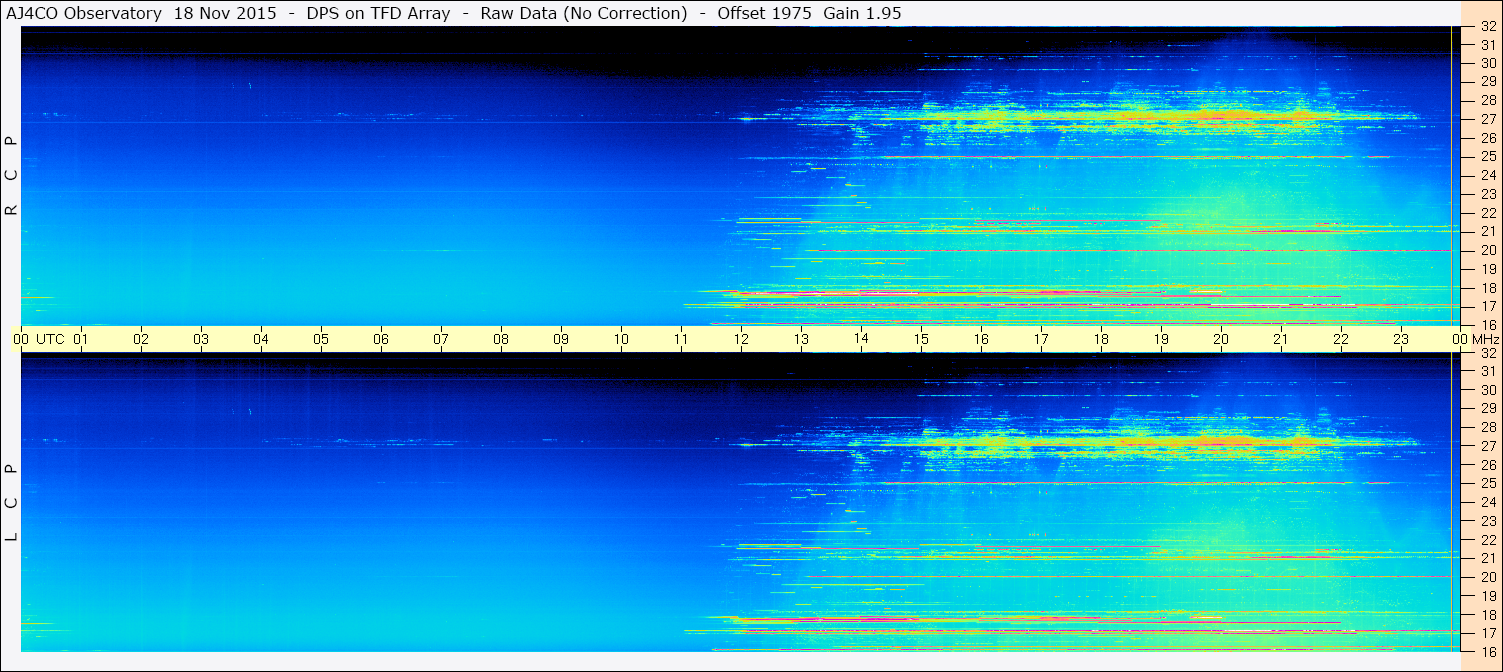Viewport: 1503px width, 672px height.
Task: Choose the 21 hour mark on time axis
Action: click(x=1281, y=339)
